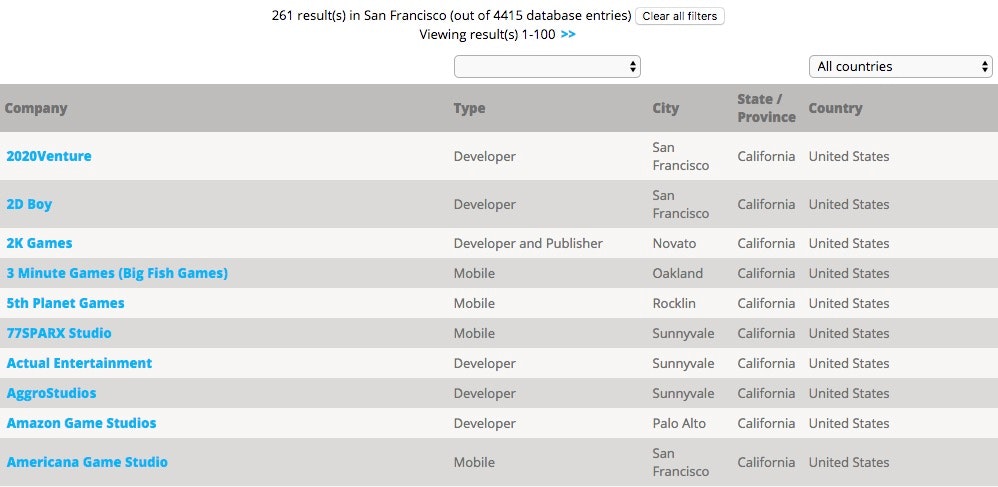Open the 77SPARX Studio link
The image size is (998, 487).
coord(59,333)
